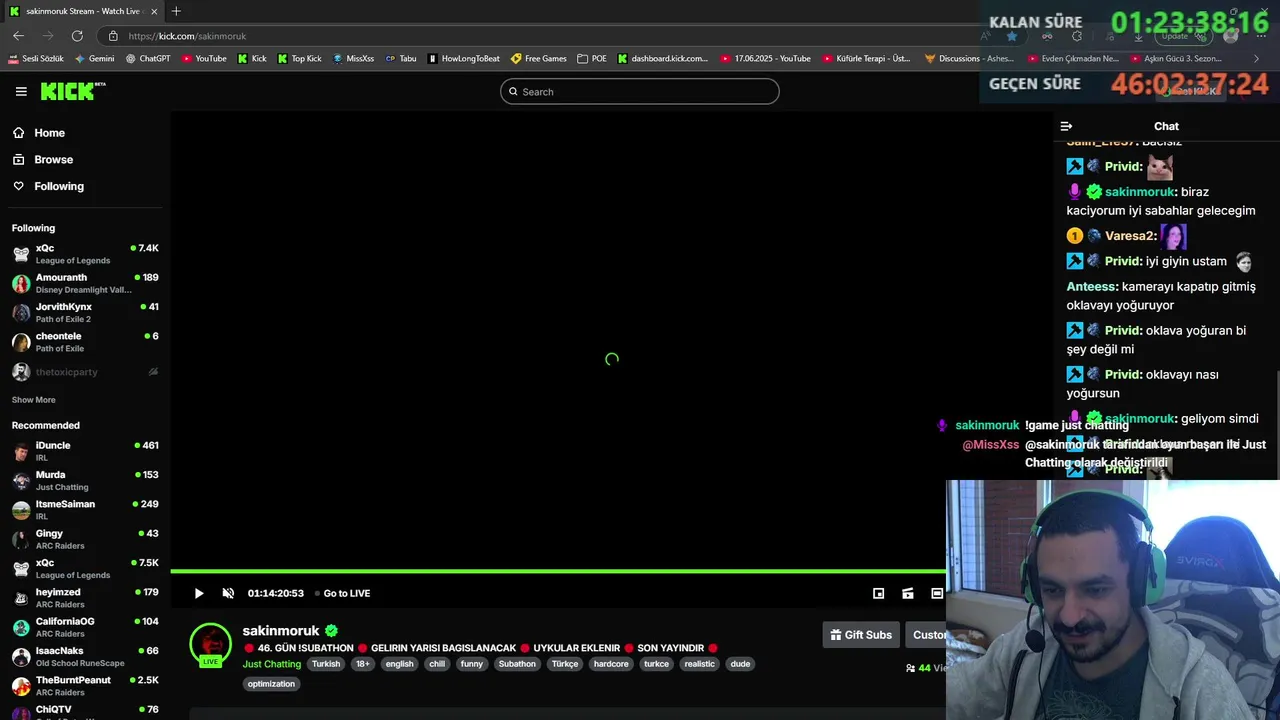
Task: Open iDuncle recommended channel
Action: [85, 451]
